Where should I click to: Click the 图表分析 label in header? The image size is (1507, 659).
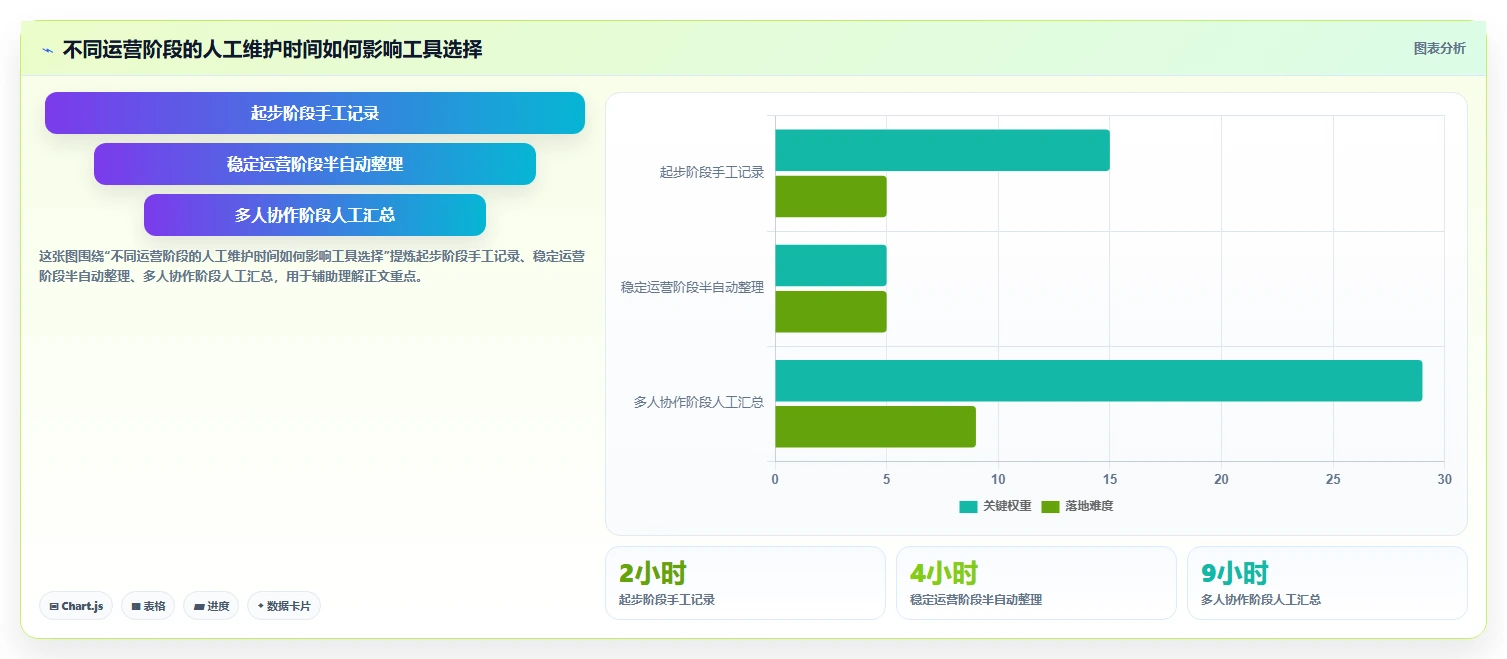click(1439, 48)
